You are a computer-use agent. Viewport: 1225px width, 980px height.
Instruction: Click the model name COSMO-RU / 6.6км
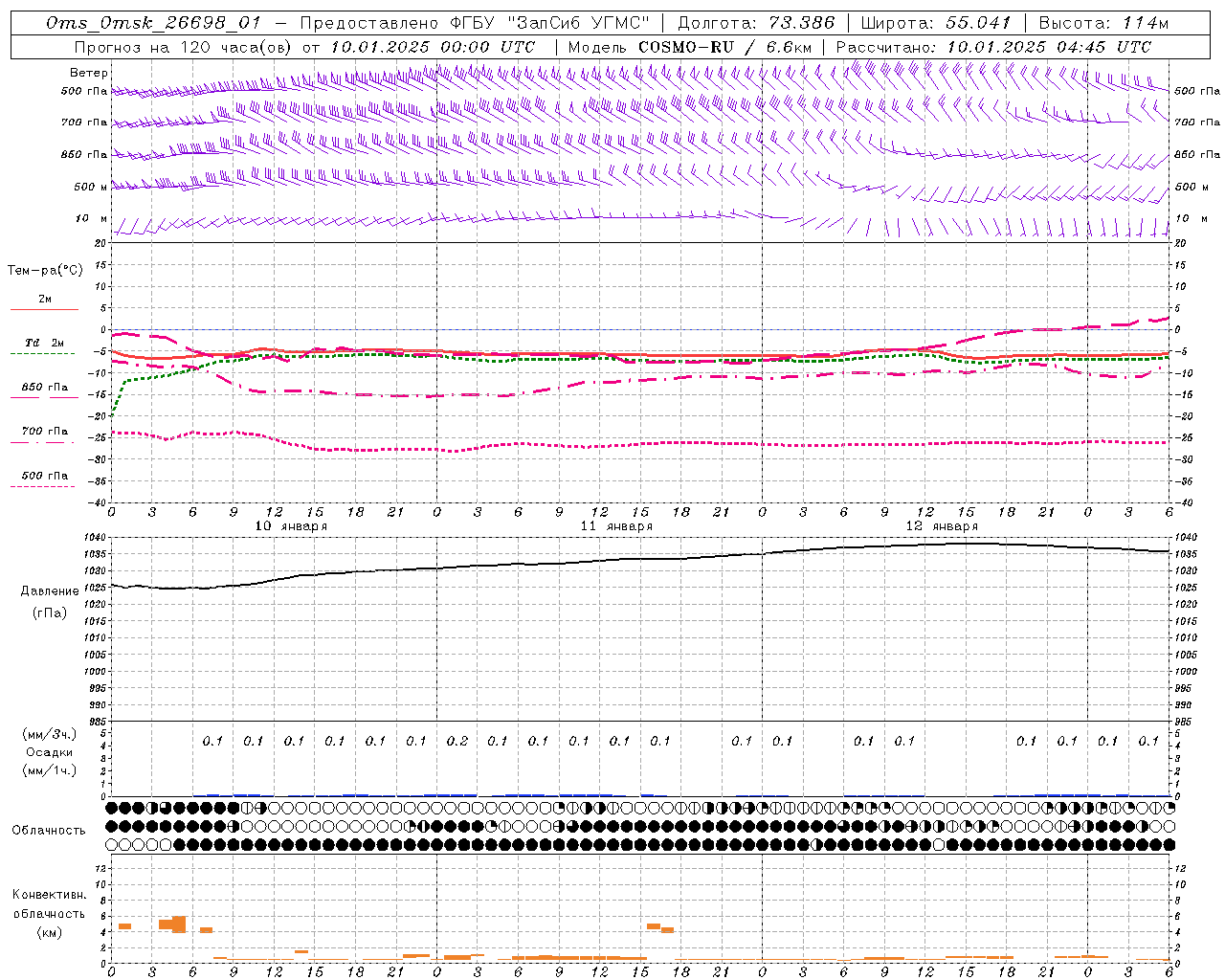click(724, 47)
